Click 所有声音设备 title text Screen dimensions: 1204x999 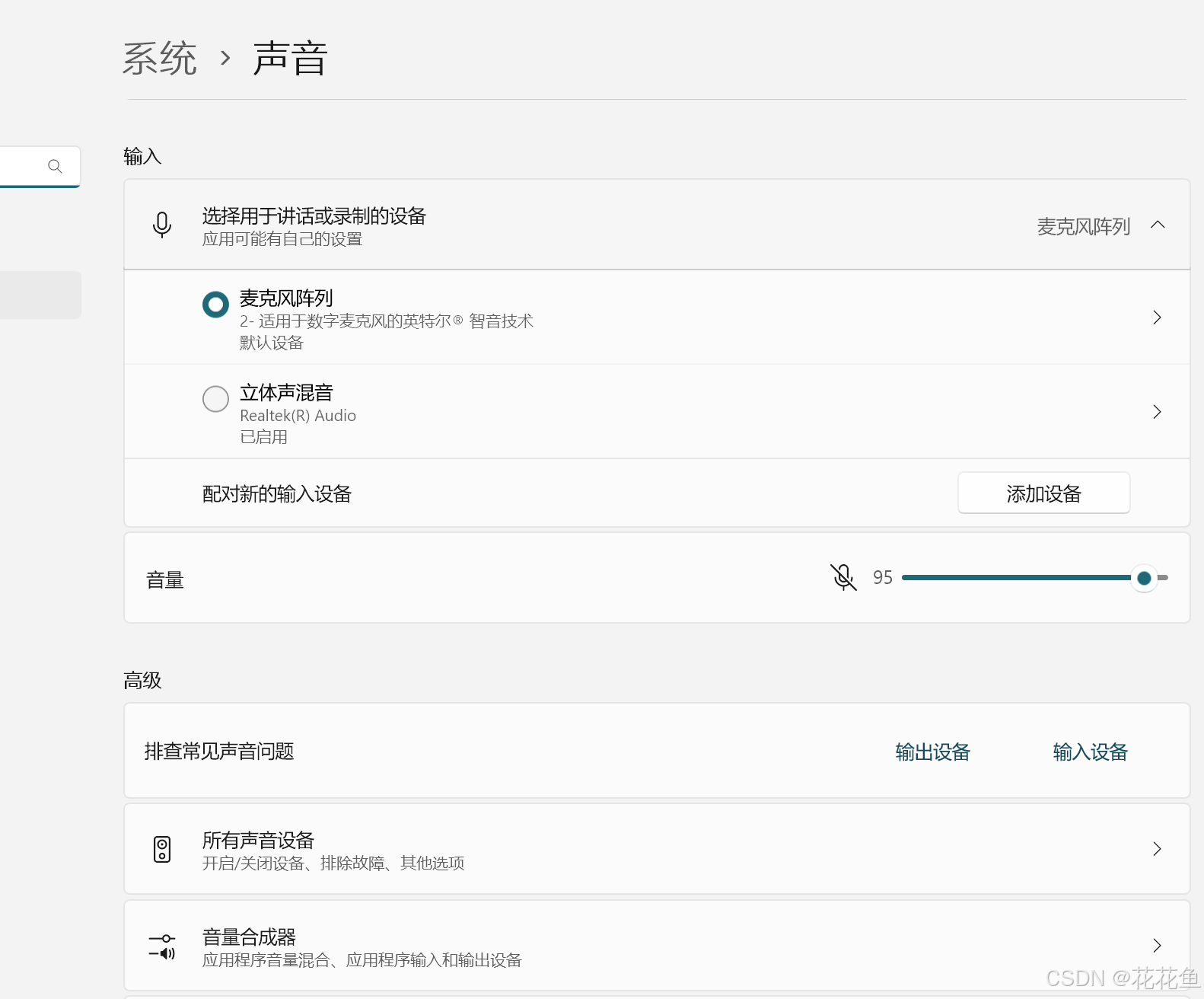click(x=259, y=841)
